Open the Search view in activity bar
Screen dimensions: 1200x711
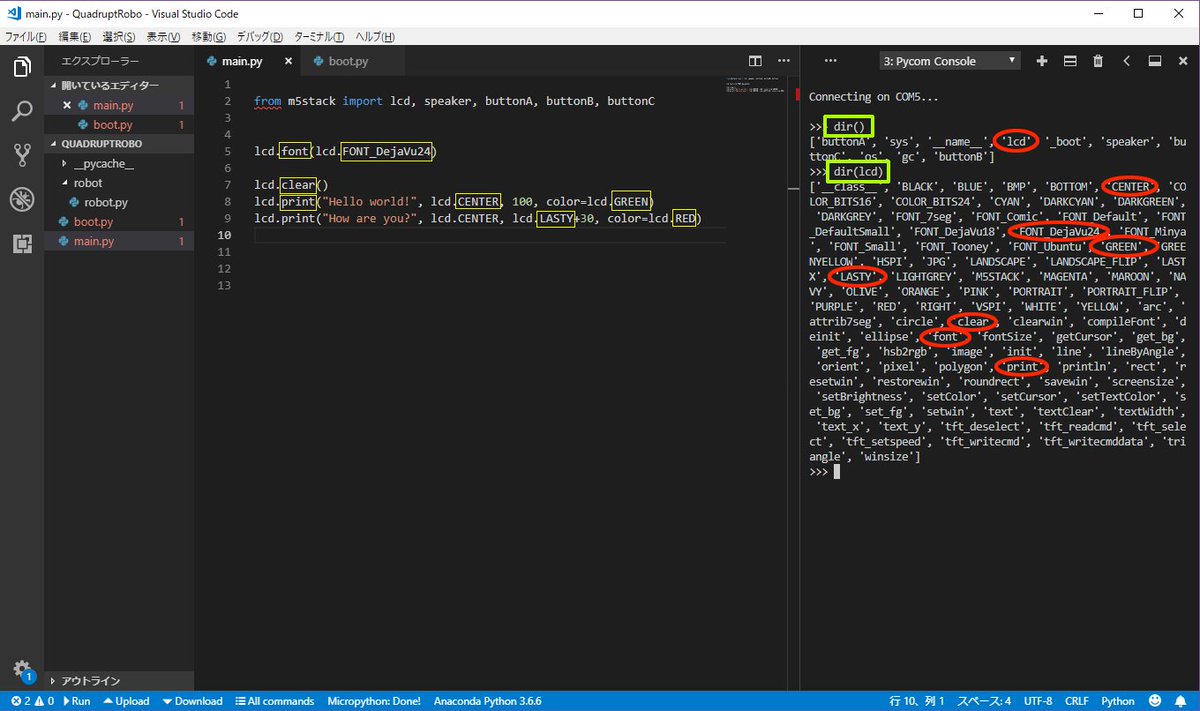[x=22, y=111]
